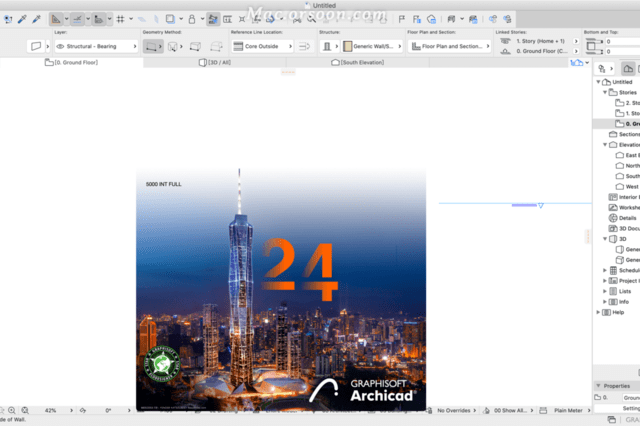Open dropdown beside the Trace icon
Screen dimensions: 640x426
click(x=181, y=19)
